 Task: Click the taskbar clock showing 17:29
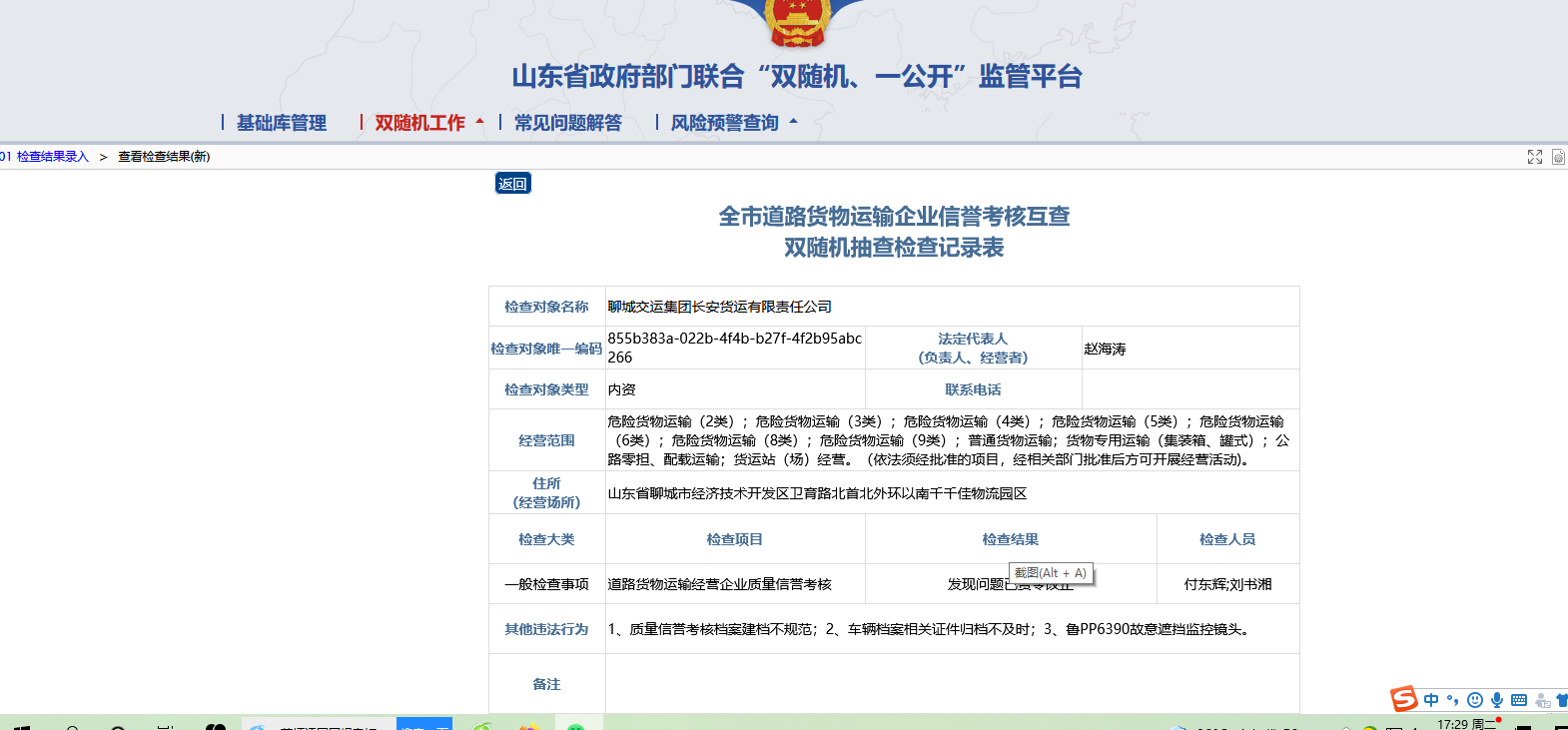tap(1452, 724)
